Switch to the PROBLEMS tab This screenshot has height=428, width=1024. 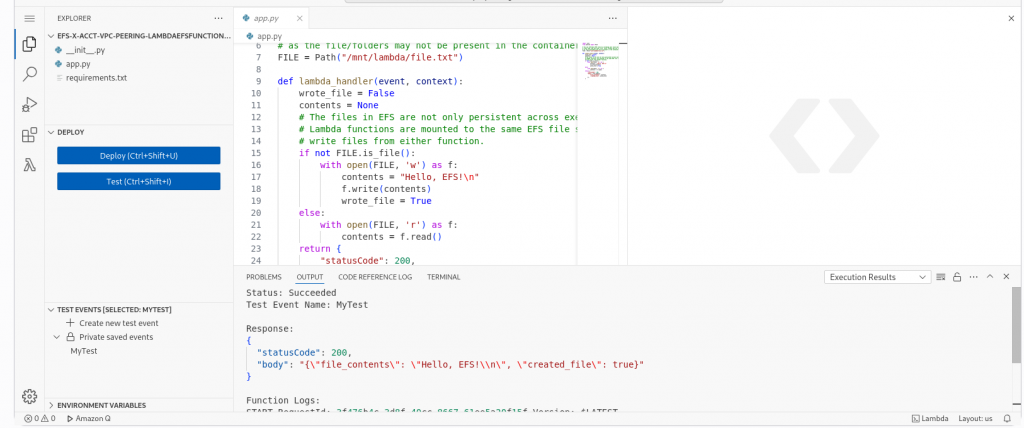[264, 277]
